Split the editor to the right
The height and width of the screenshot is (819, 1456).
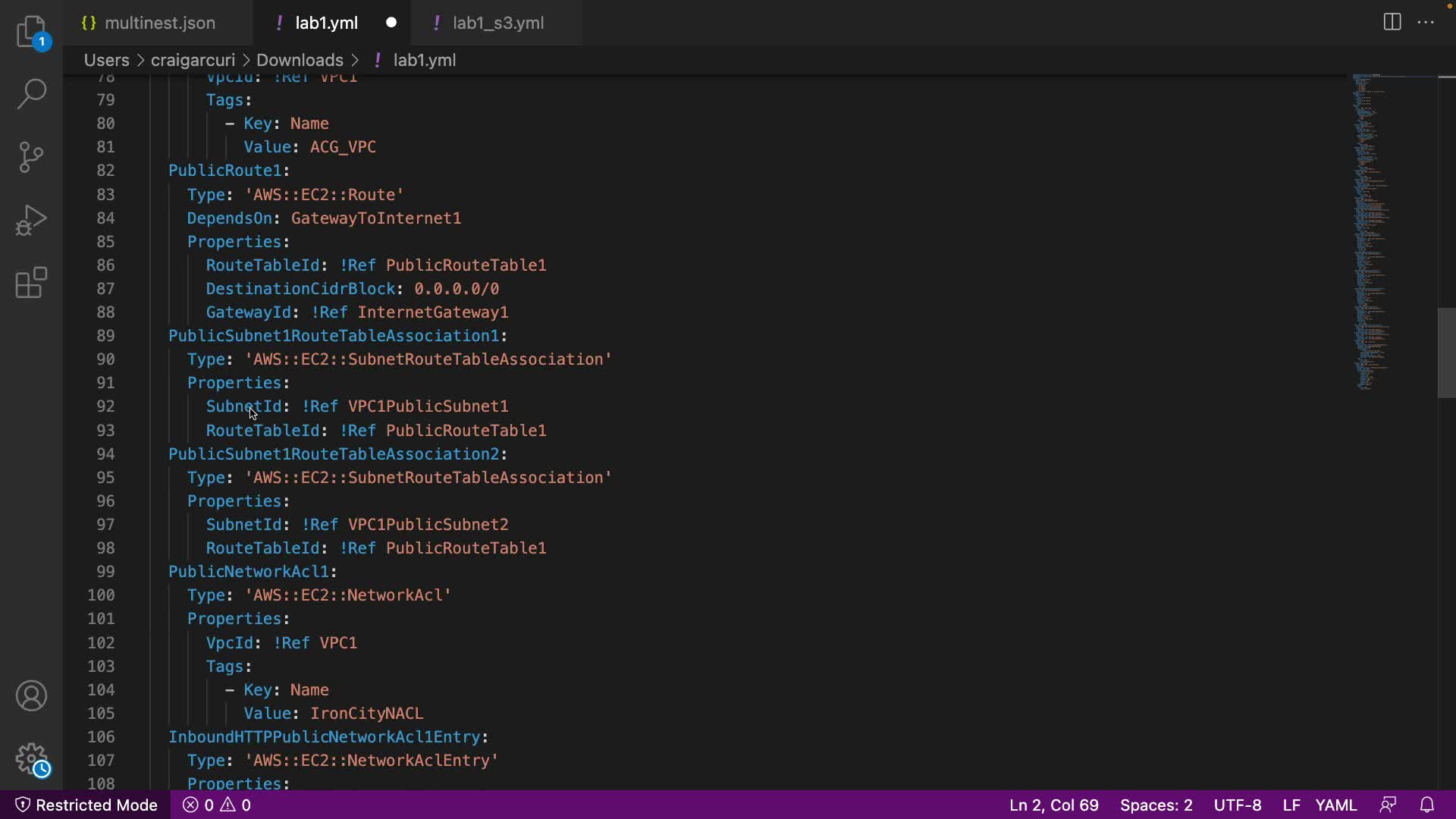coord(1392,22)
